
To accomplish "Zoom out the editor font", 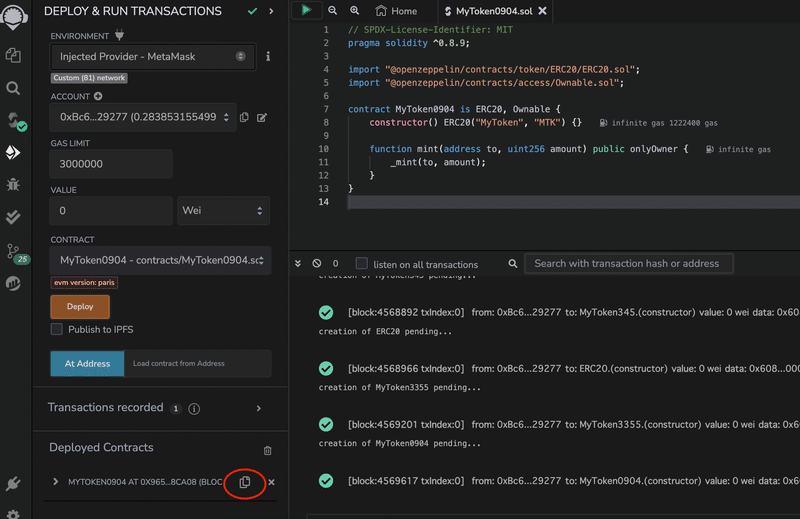I will (x=333, y=10).
